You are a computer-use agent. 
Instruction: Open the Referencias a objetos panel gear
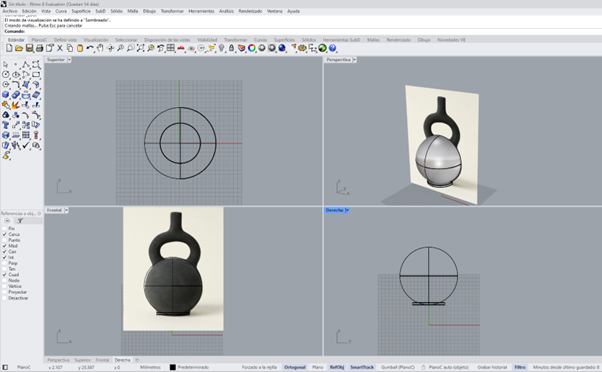click(39, 213)
